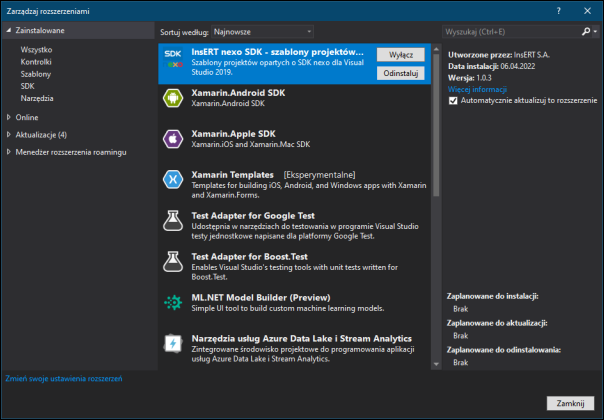
Task: Expand the Online category
Action: (27, 117)
